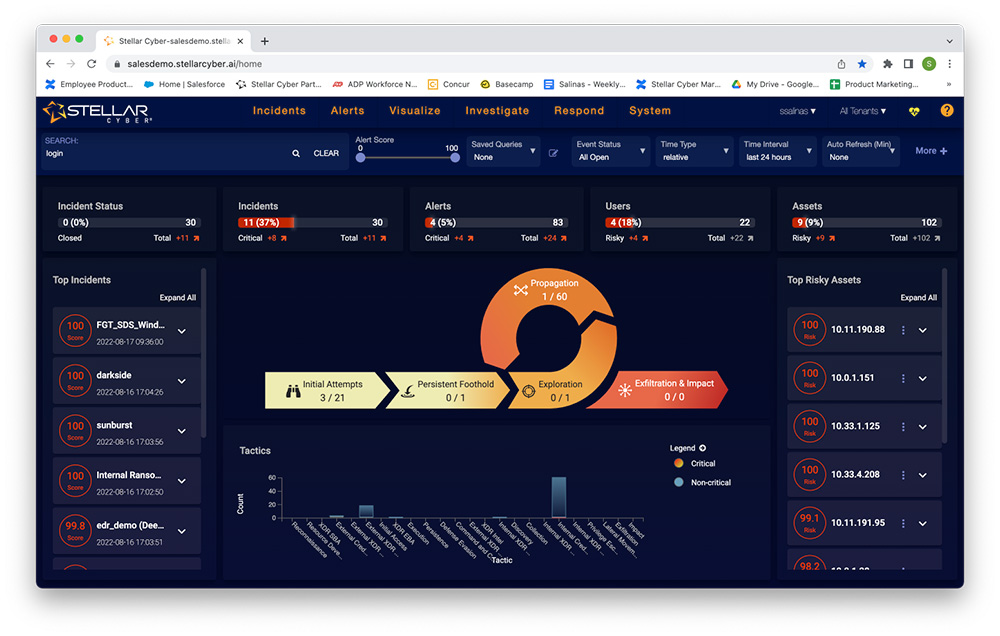
Task: Click the Initial Attempts kill chain stage
Action: (324, 390)
